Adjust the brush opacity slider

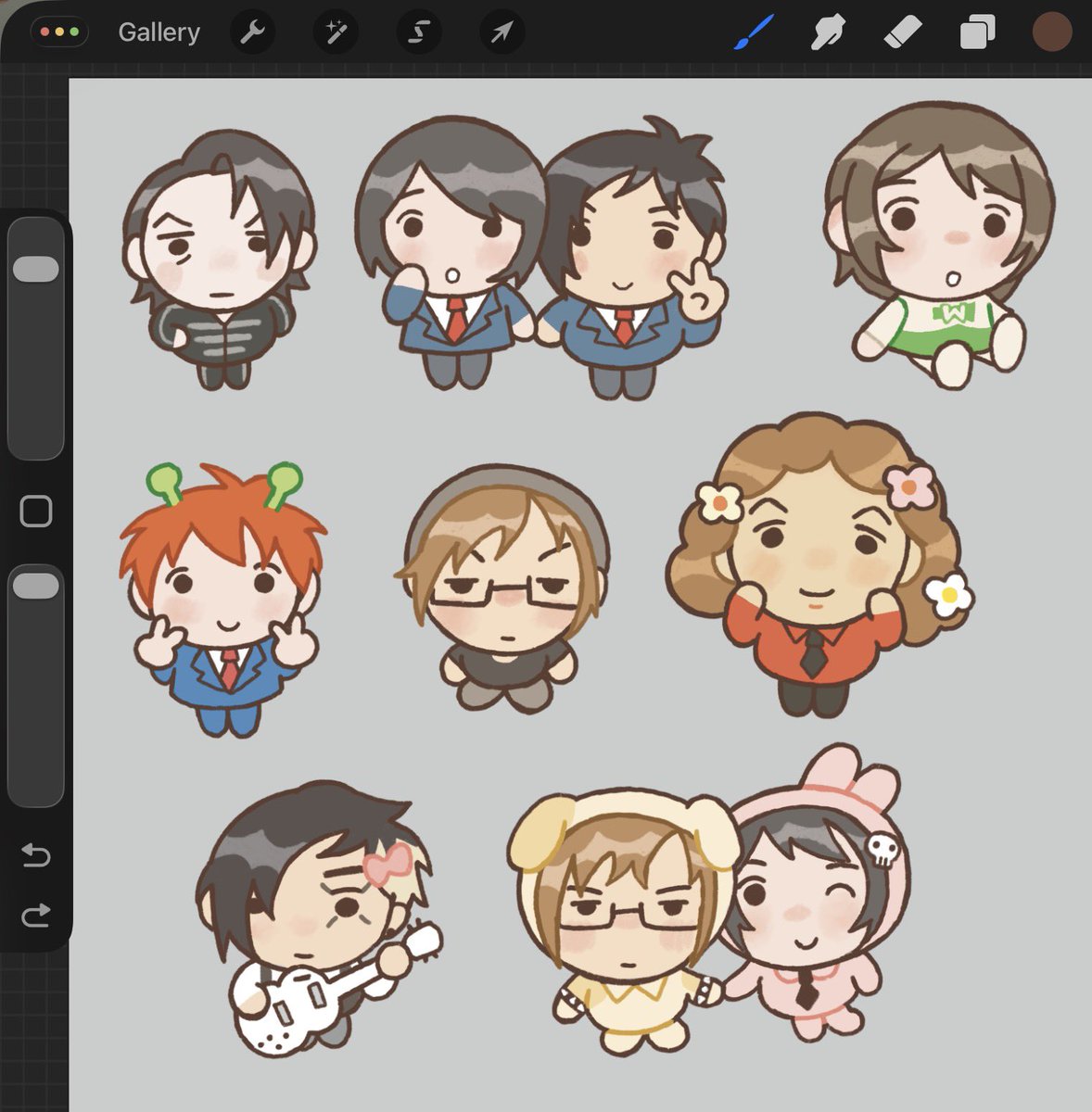[x=36, y=686]
